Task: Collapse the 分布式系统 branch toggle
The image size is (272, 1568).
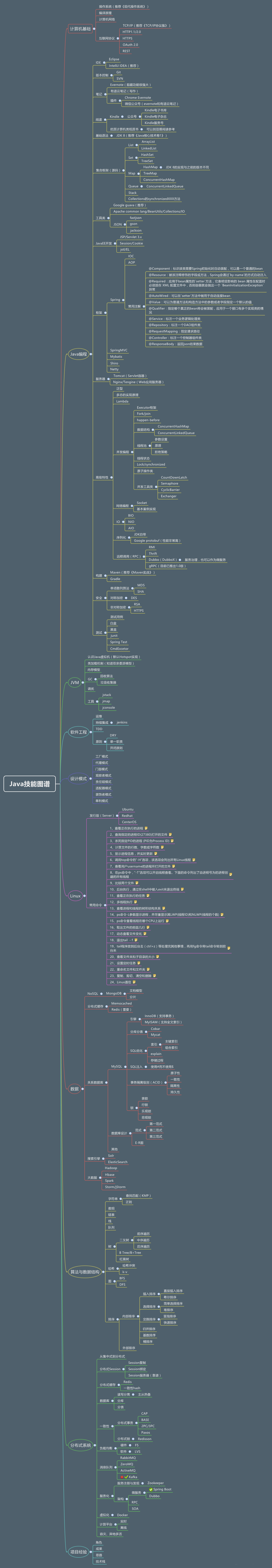Action: point(95,1445)
